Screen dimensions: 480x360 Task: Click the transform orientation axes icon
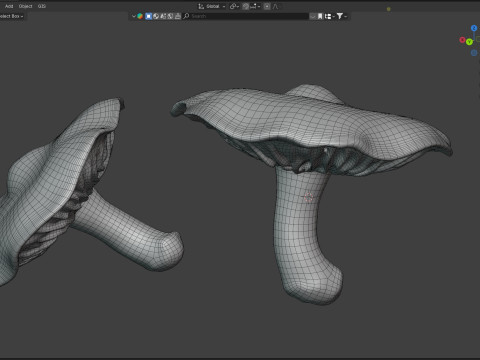pyautogui.click(x=201, y=6)
